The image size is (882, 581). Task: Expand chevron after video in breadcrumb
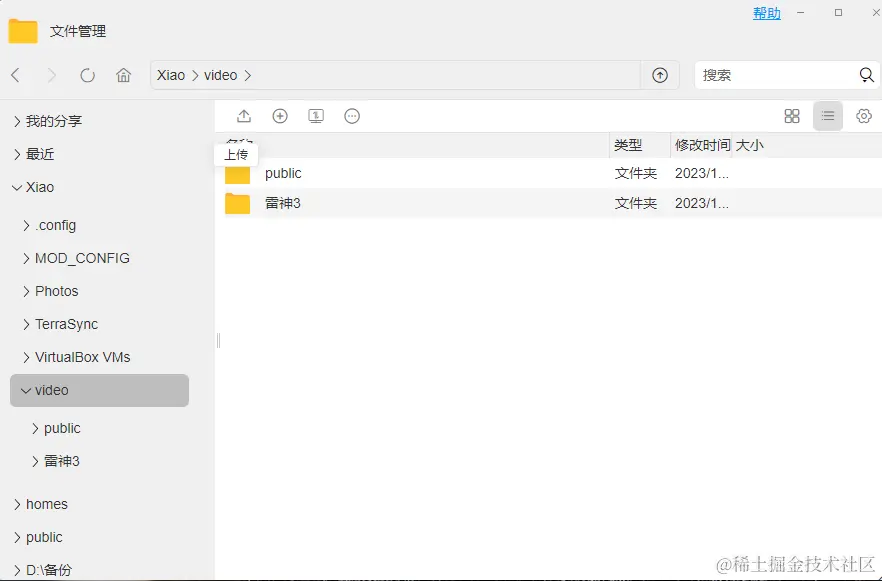pos(248,75)
